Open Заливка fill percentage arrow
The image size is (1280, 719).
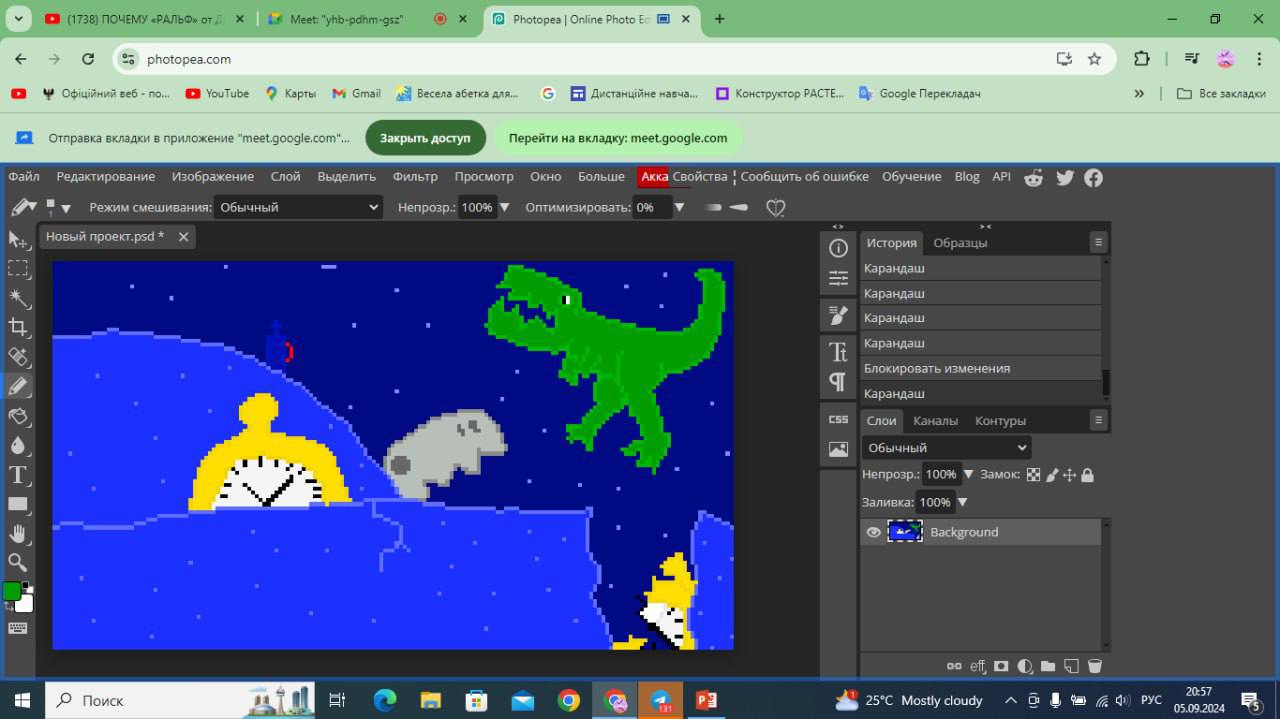point(963,502)
